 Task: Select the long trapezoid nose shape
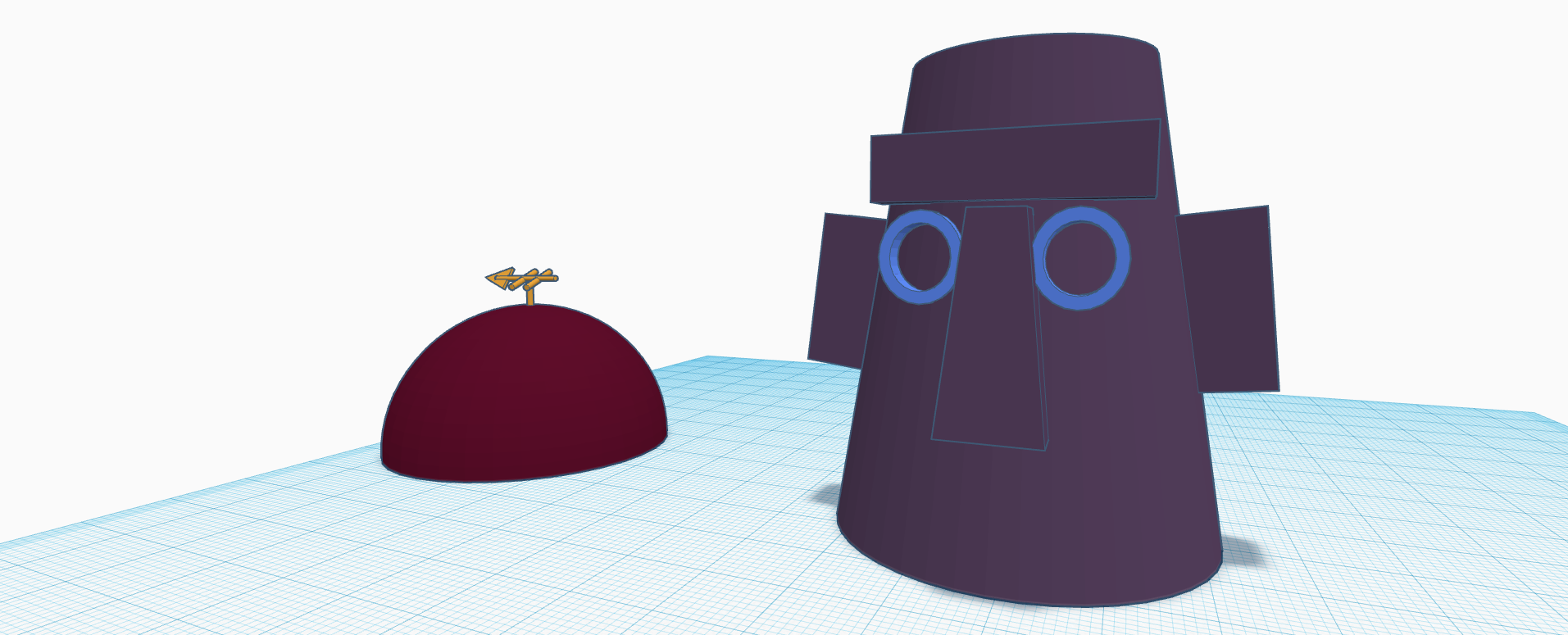pos(991,328)
